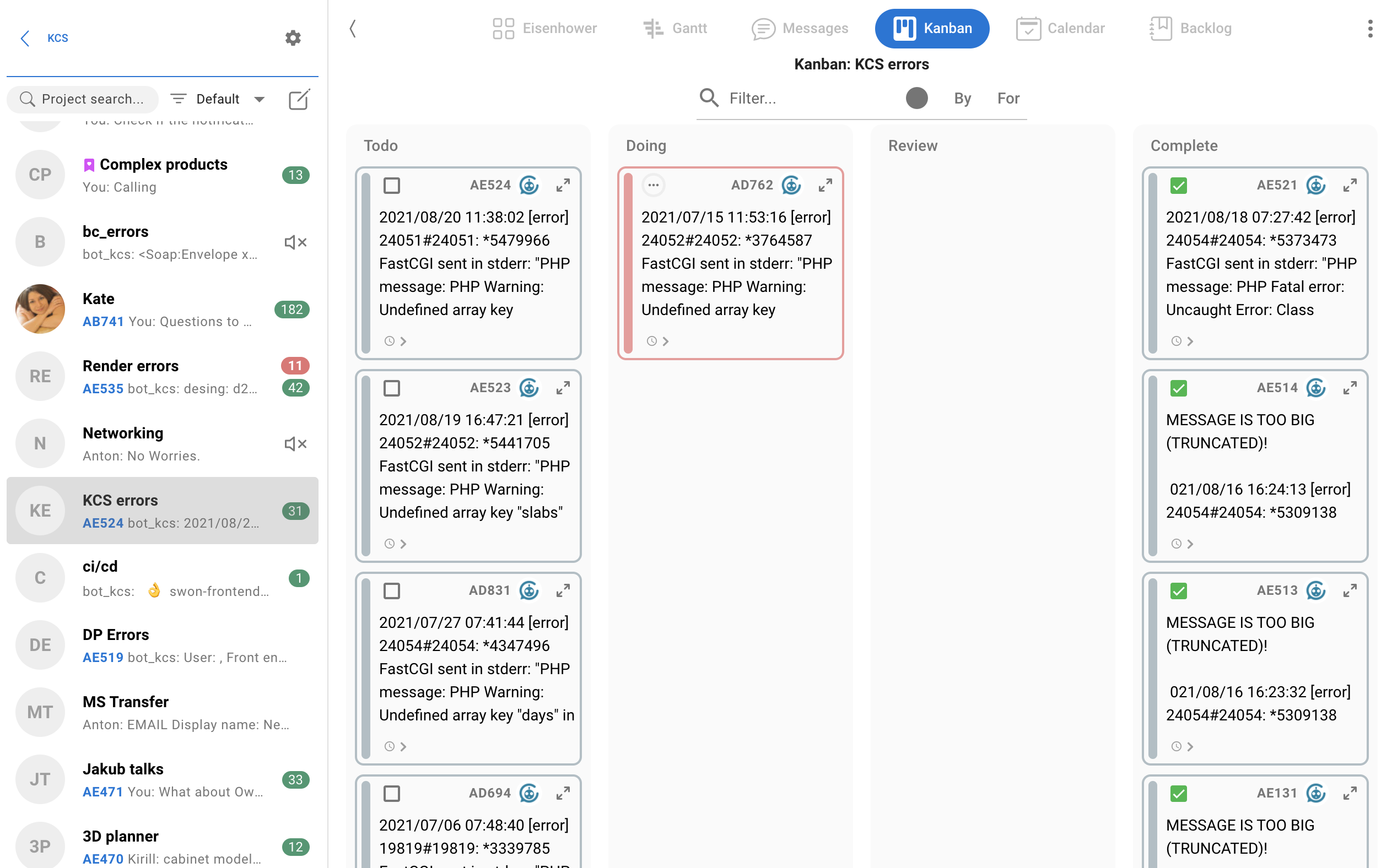The width and height of the screenshot is (1392, 868).
Task: Open the Default sort dropdown
Action: 218,99
